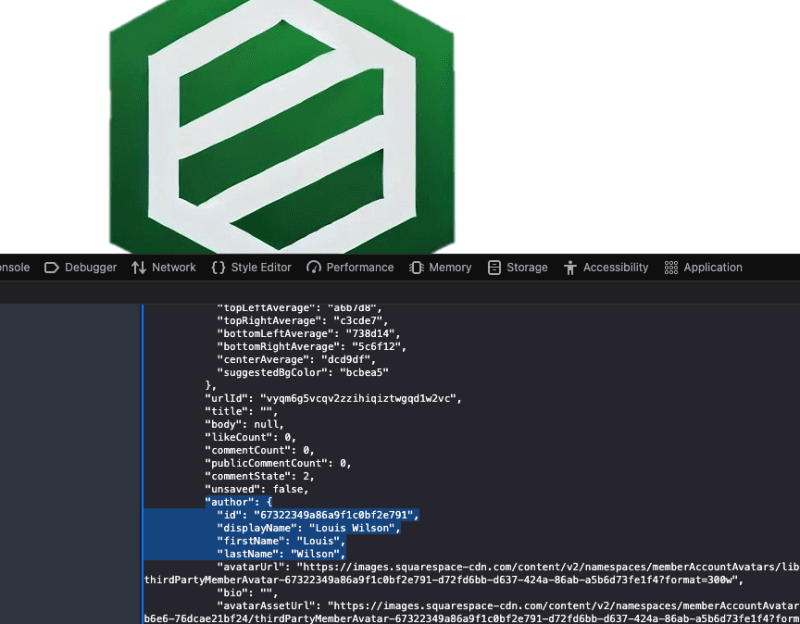Click the Performance gauge icon
The width and height of the screenshot is (800, 624).
pyautogui.click(x=314, y=267)
